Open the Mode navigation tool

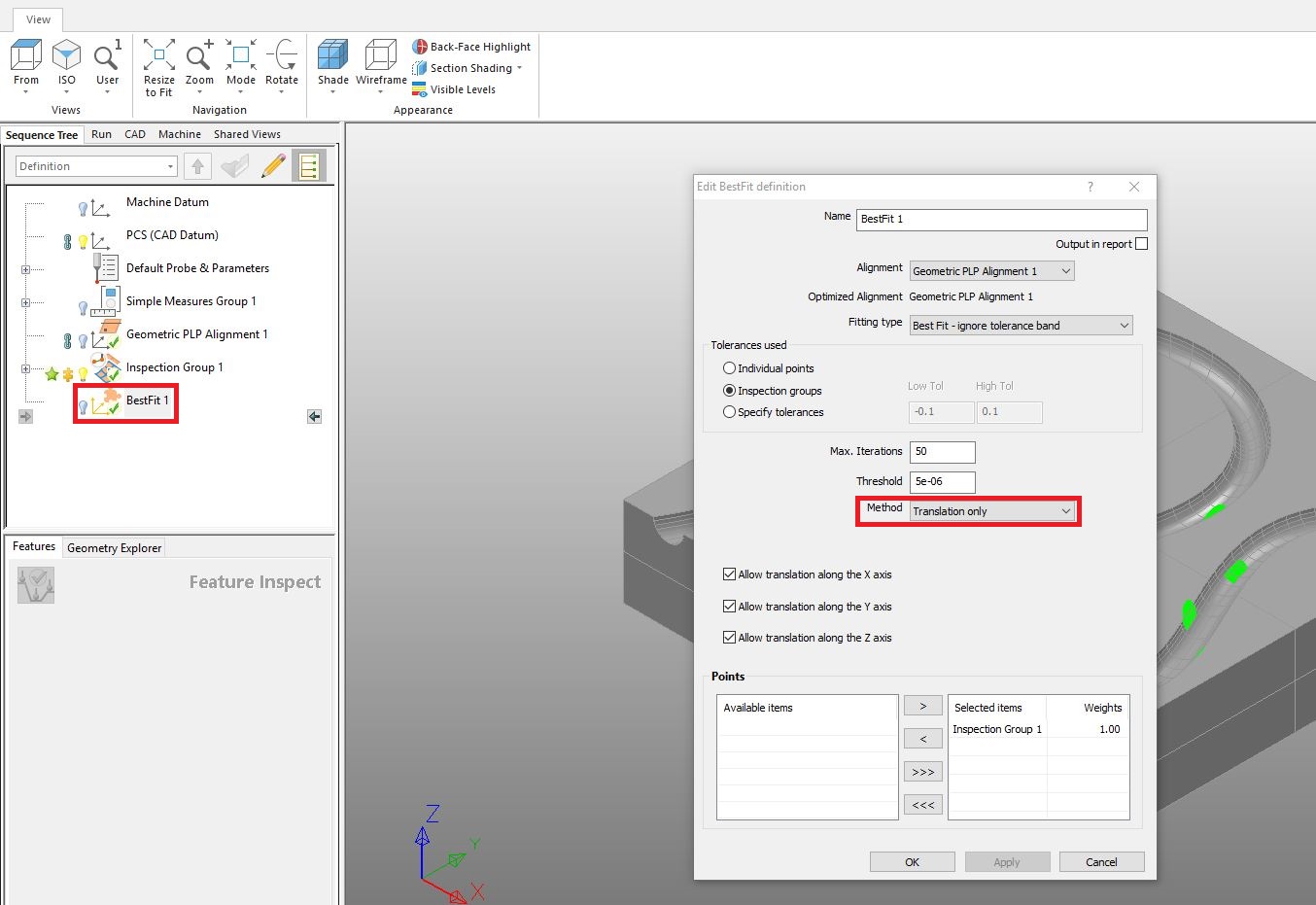(x=240, y=66)
